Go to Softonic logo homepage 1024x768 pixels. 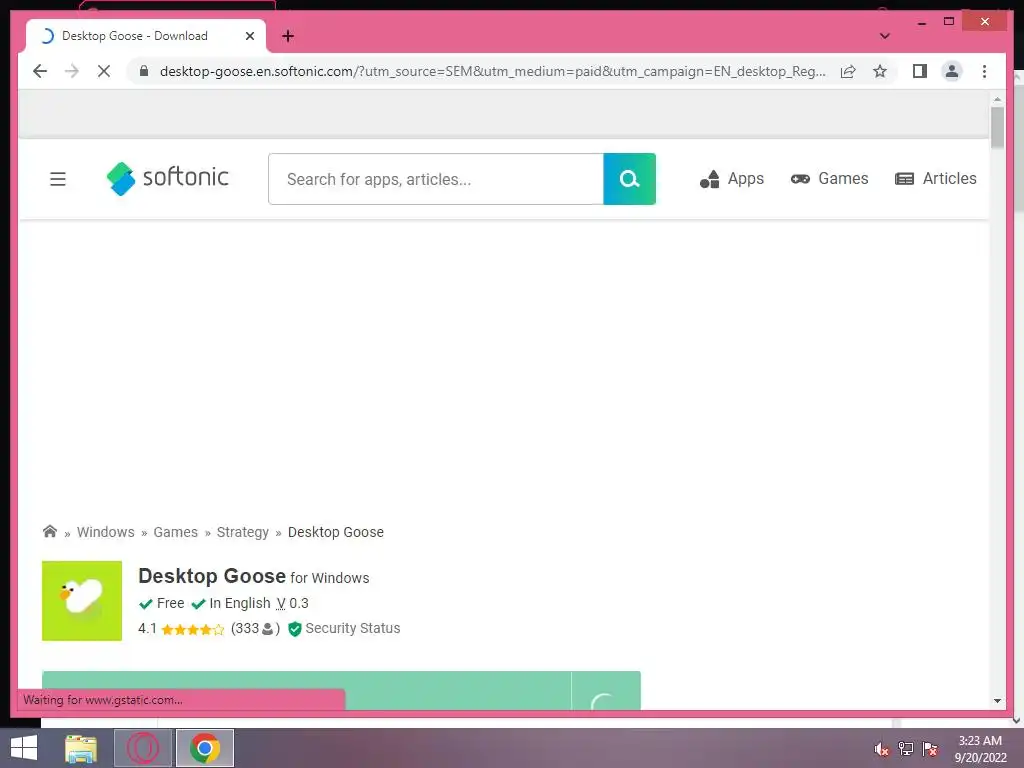coord(167,178)
